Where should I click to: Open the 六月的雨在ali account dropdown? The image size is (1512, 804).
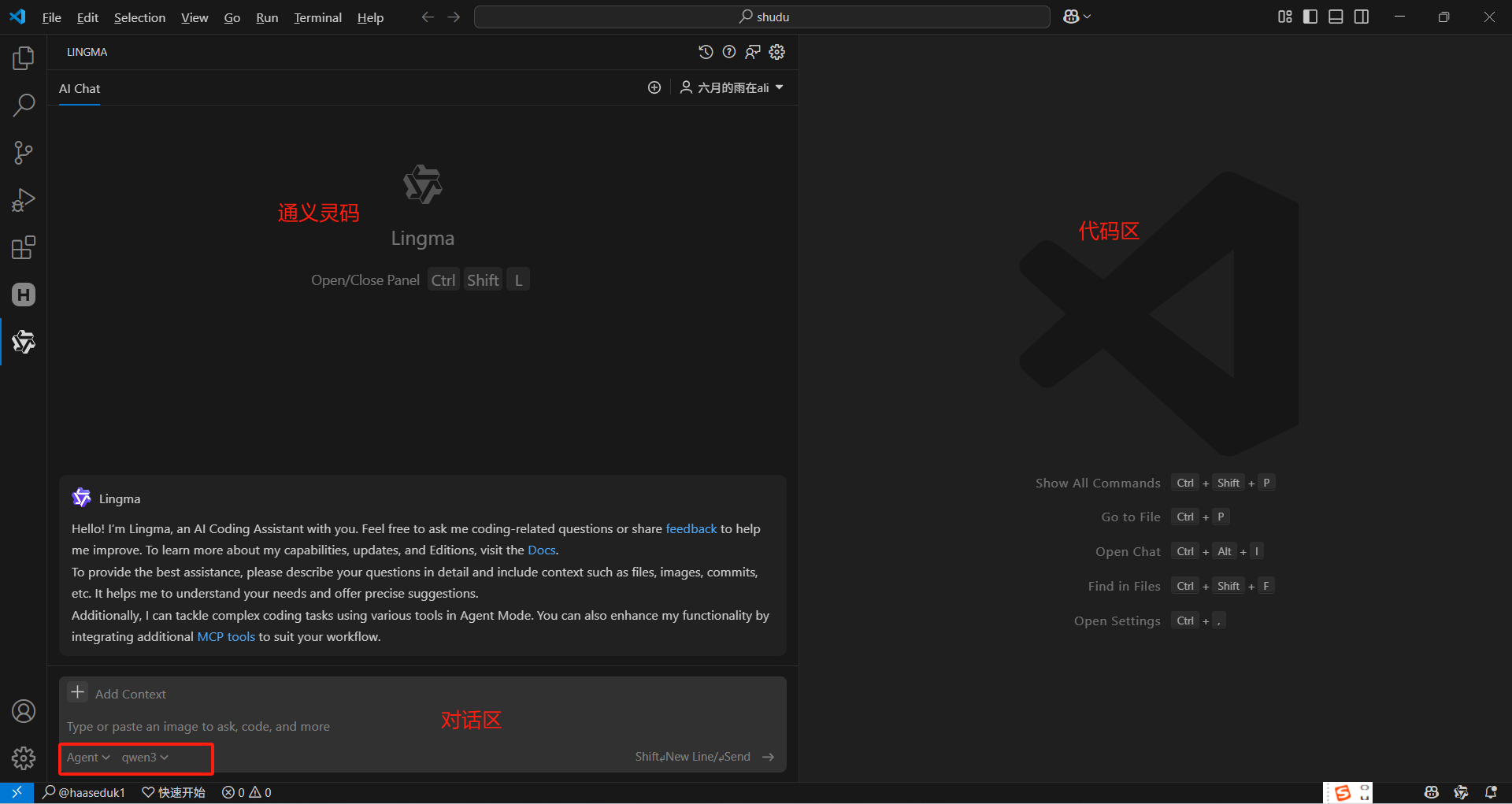[732, 87]
